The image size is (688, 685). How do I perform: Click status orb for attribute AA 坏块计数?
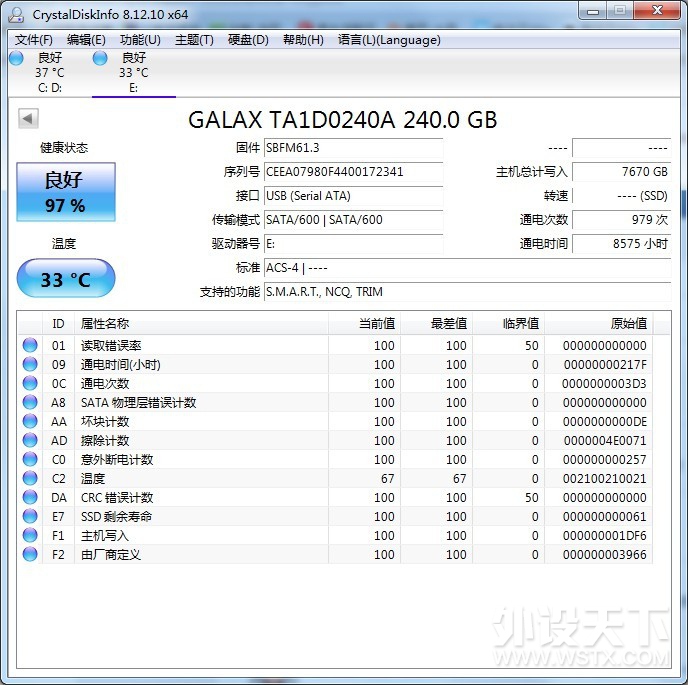(30, 421)
